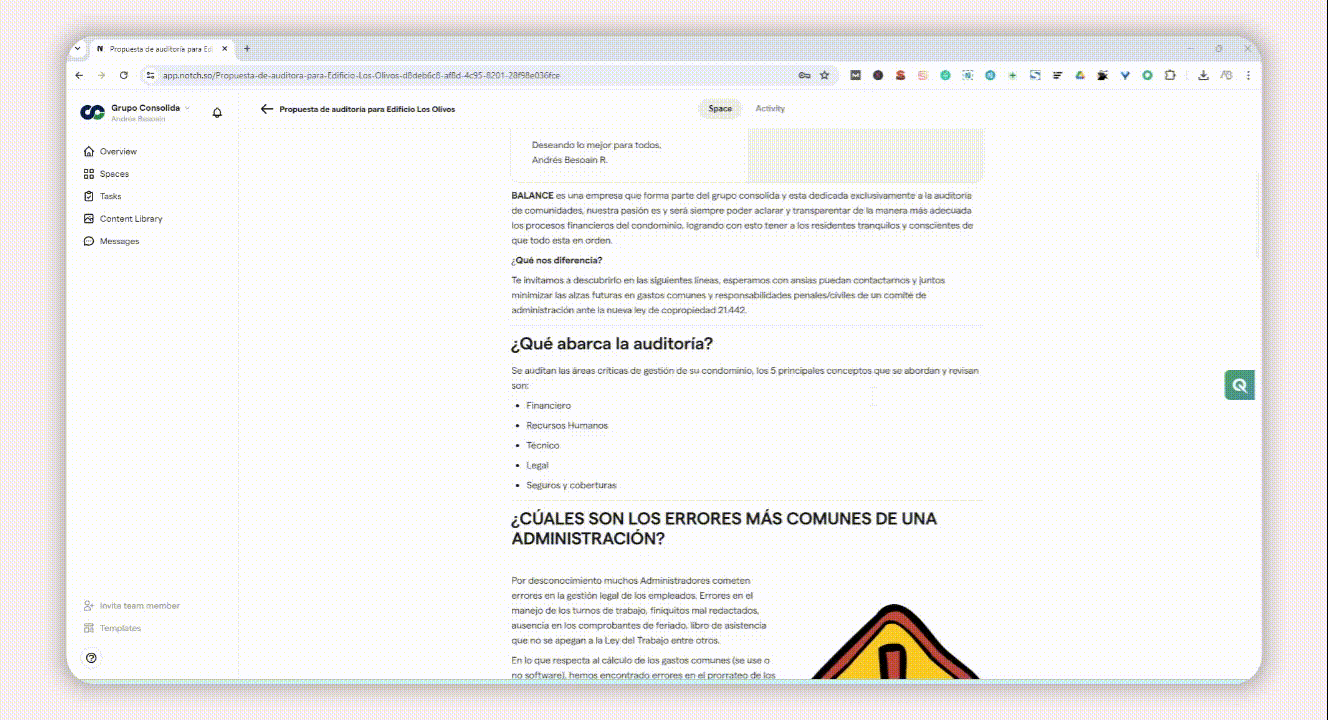The width and height of the screenshot is (1328, 720).
Task: Click the green search widget on right edge
Action: (x=1240, y=385)
